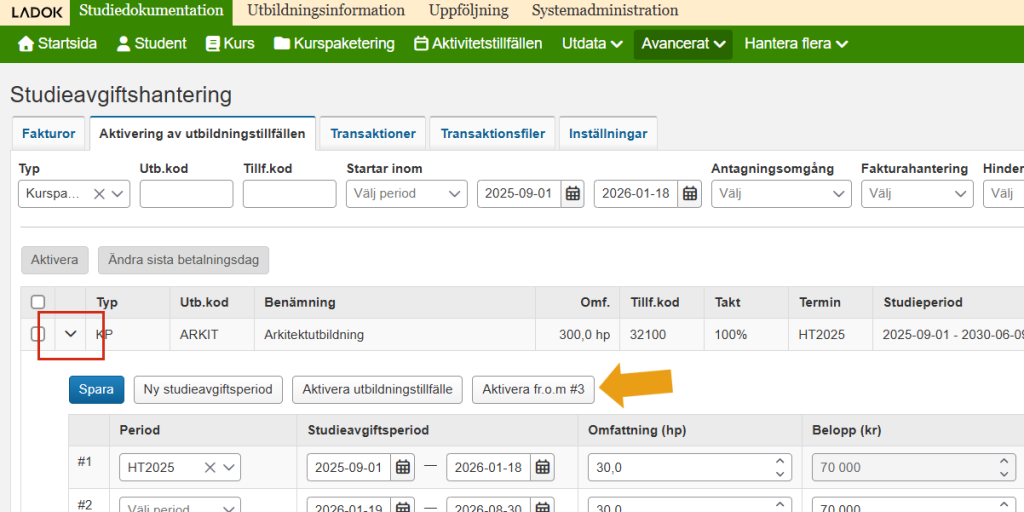Switch to the Studiedokumentation top tab
Image resolution: width=1024 pixels, height=512 pixels.
click(x=151, y=11)
